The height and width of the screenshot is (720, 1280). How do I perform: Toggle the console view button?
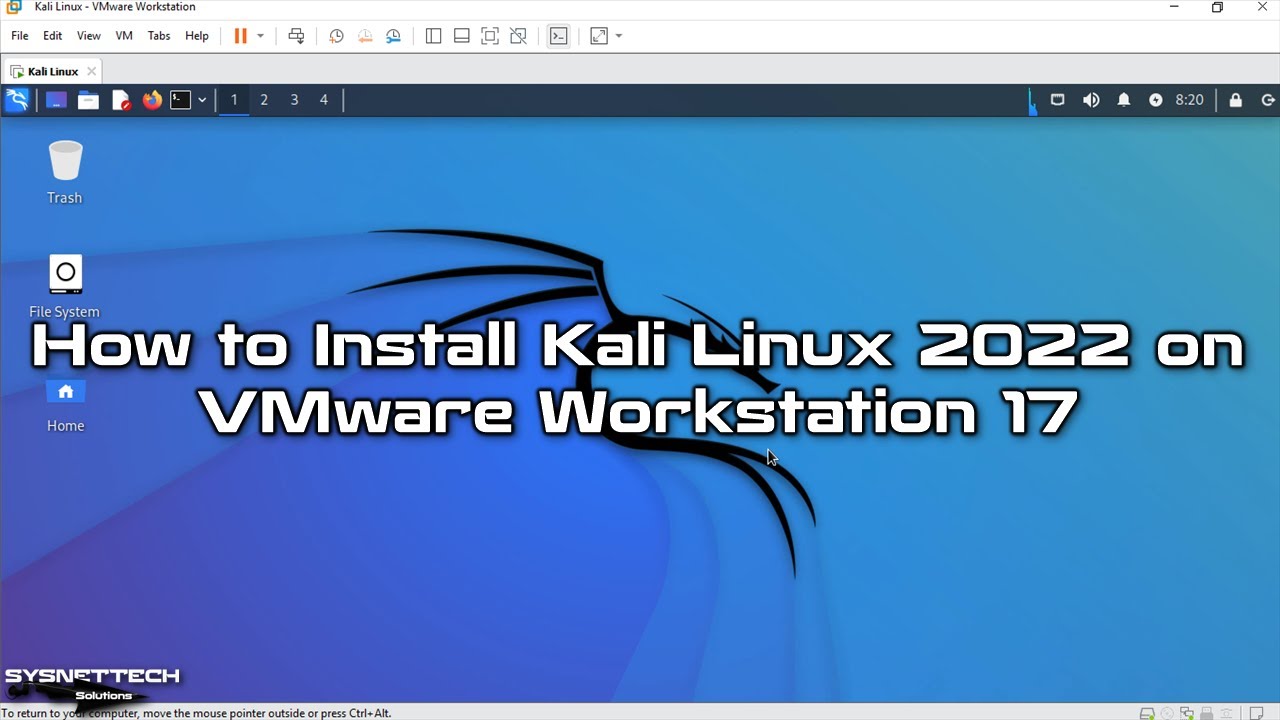(x=559, y=36)
